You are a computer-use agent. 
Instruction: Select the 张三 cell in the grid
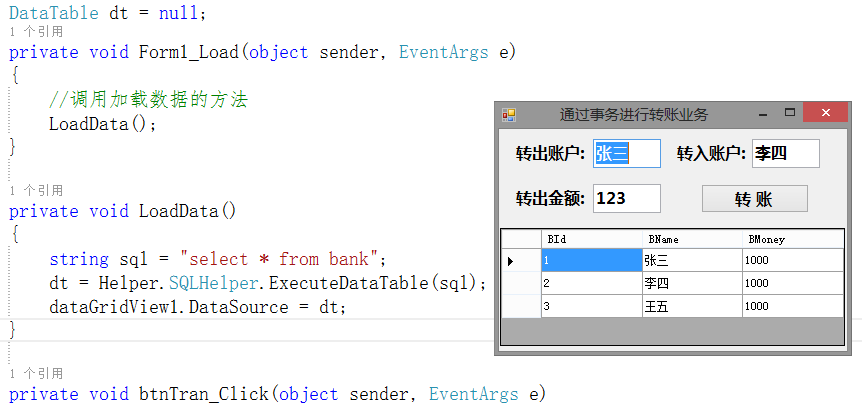[x=692, y=260]
